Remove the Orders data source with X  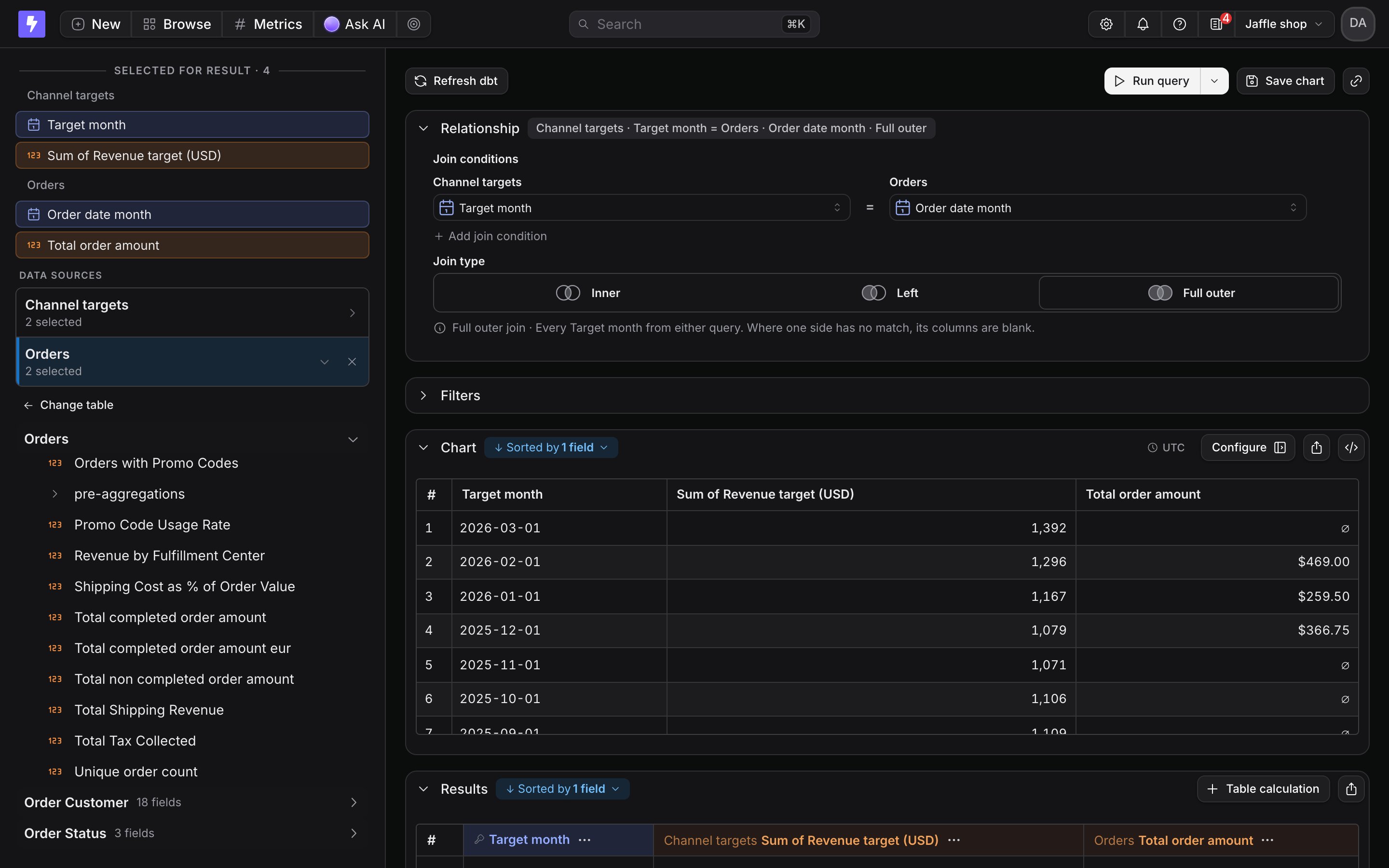click(x=352, y=362)
